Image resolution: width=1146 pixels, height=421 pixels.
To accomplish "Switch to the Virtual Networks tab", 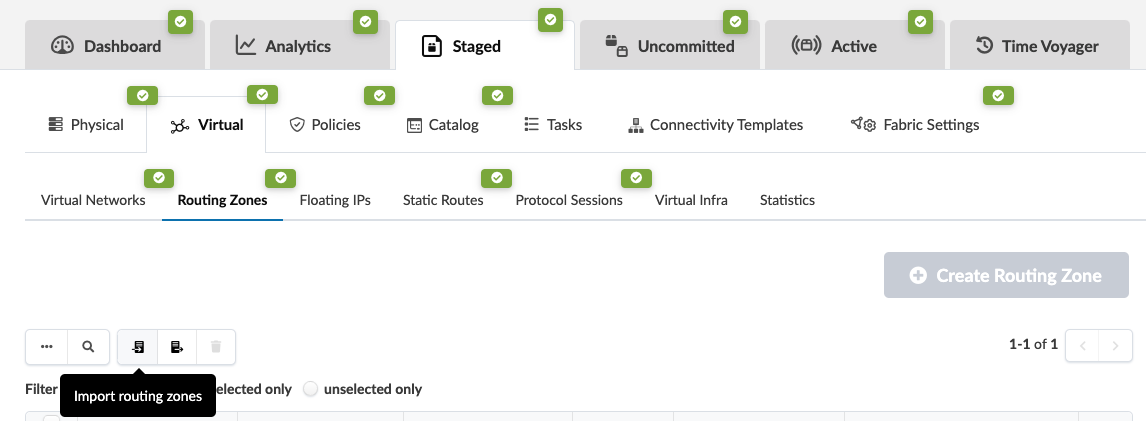I will pyautogui.click(x=93, y=200).
